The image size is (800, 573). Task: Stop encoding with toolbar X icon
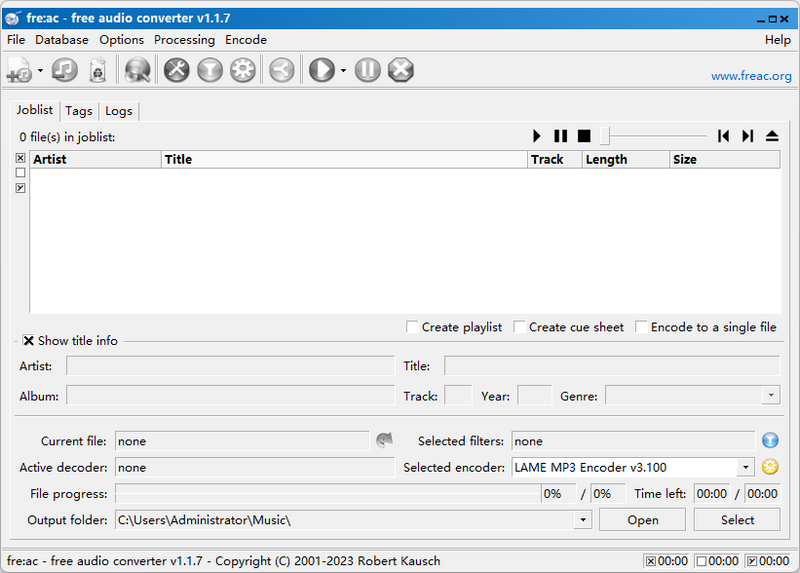tap(401, 70)
